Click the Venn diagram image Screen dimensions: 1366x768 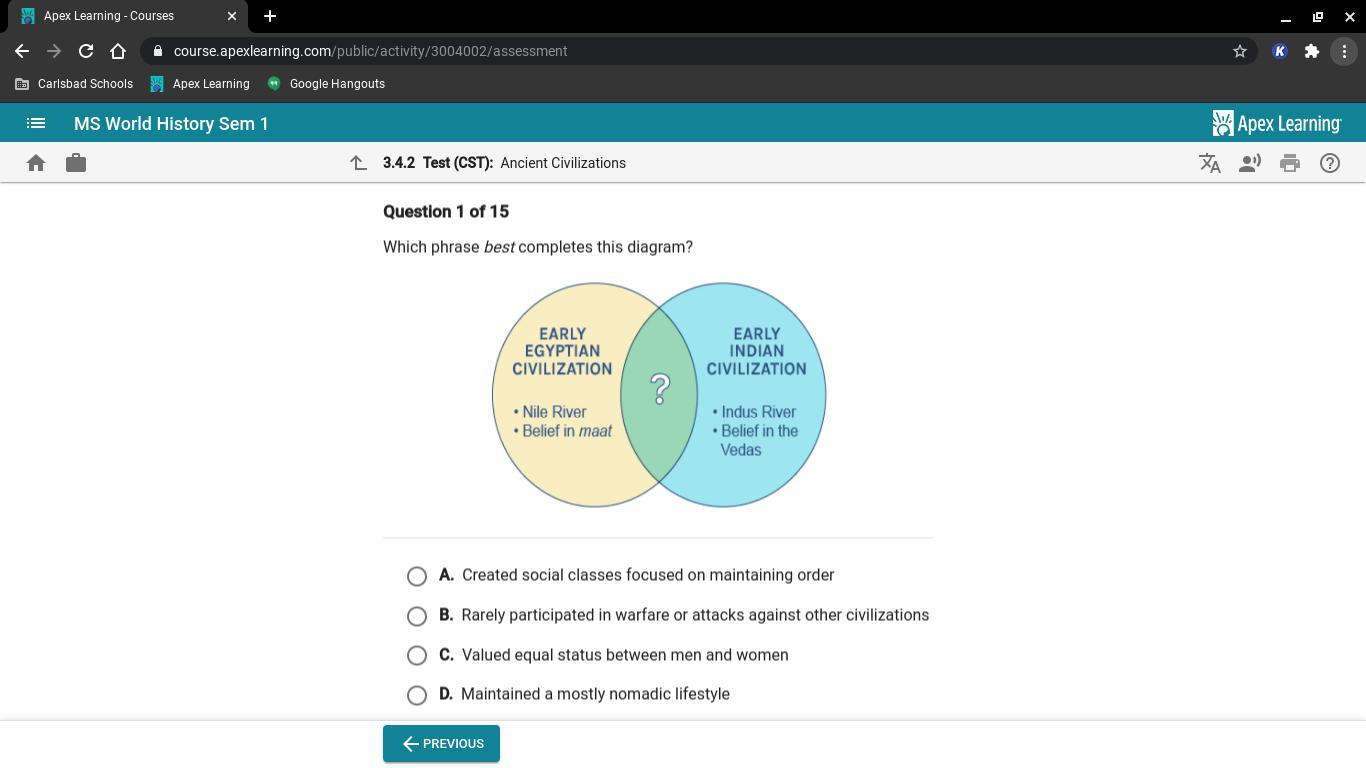659,395
